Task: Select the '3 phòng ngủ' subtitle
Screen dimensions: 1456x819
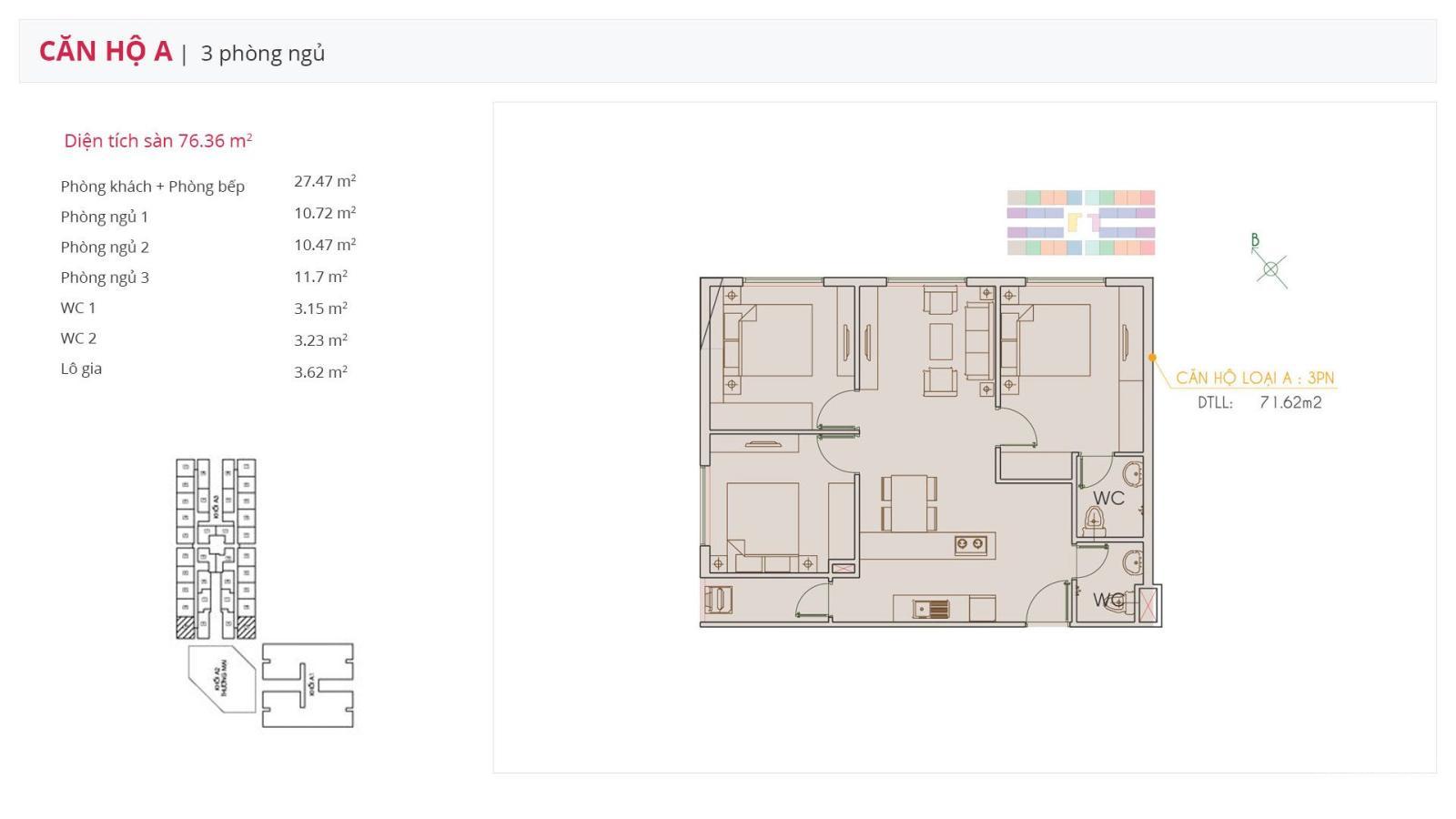Action: point(262,54)
